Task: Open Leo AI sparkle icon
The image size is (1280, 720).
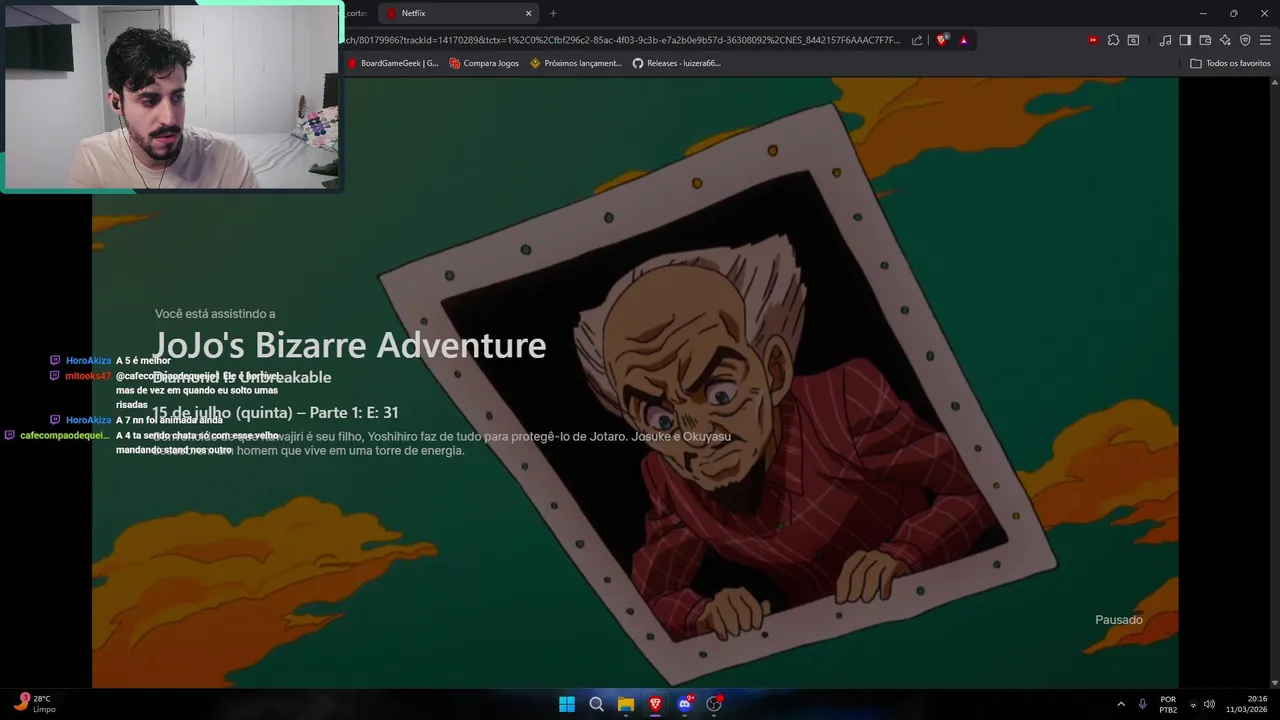Action: coord(1225,40)
